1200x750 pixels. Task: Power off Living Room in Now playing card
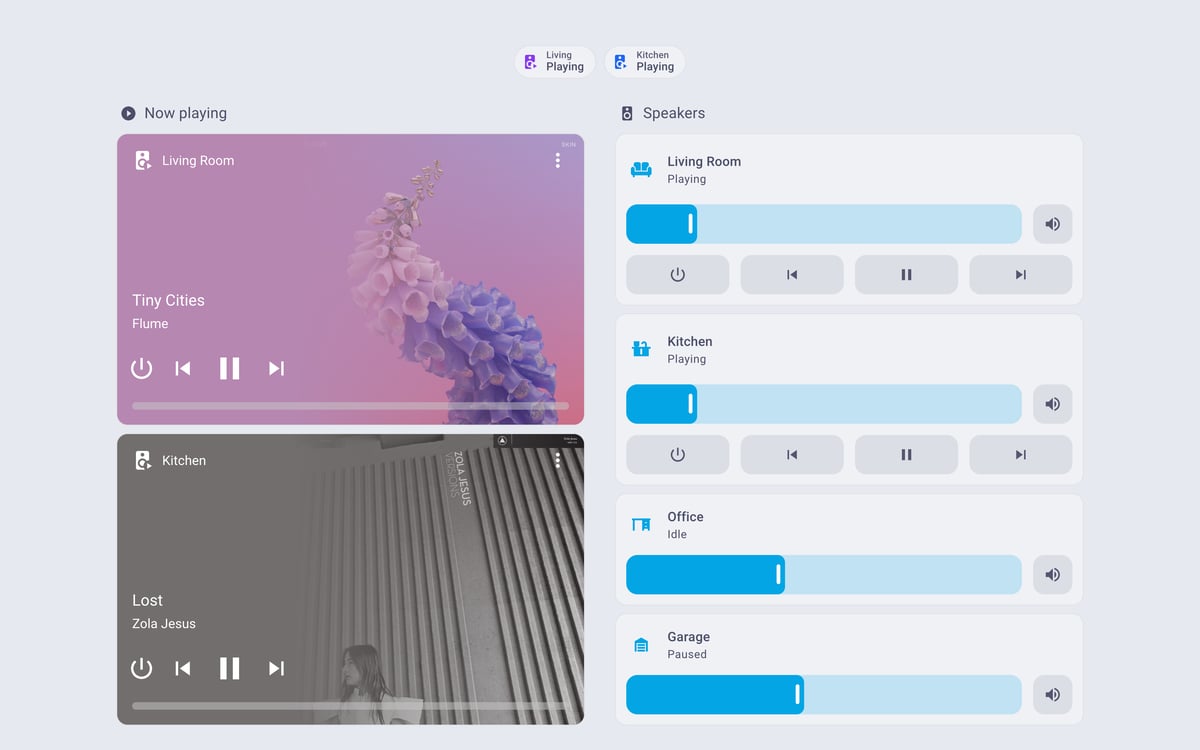[x=142, y=368]
